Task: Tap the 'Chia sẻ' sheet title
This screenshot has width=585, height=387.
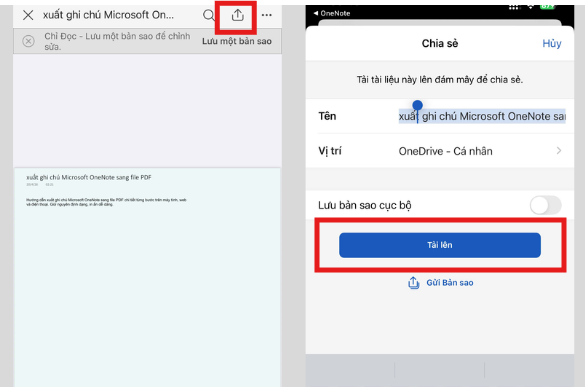Action: pyautogui.click(x=440, y=43)
